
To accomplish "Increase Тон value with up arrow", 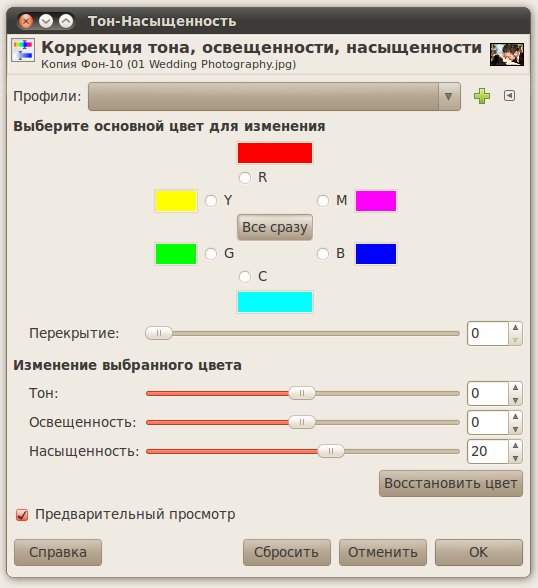I will [x=516, y=388].
